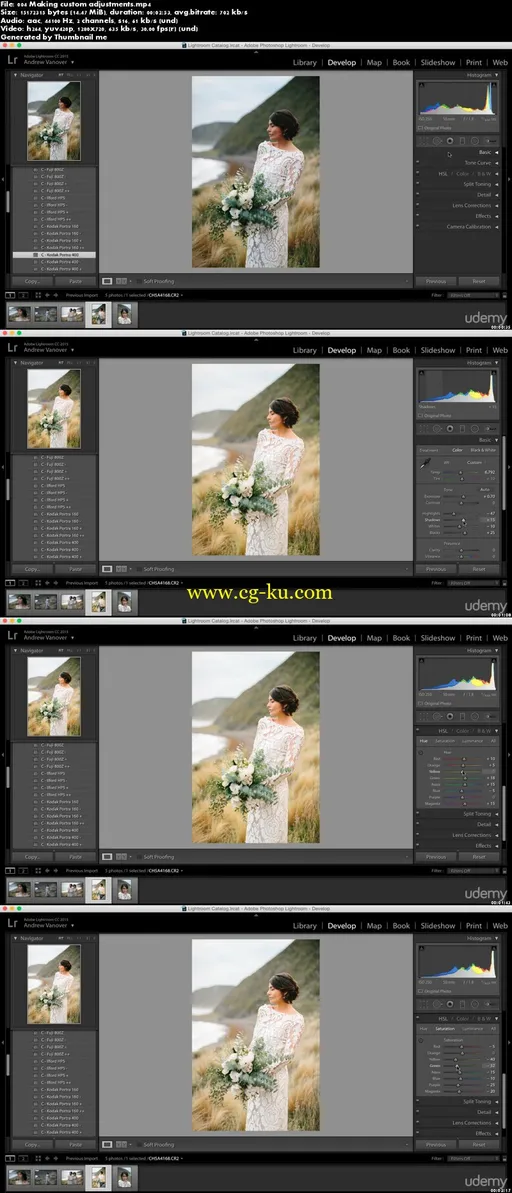Switch to Saturation tab in third frame HSL
The width and height of the screenshot is (512, 1193).
click(x=445, y=741)
